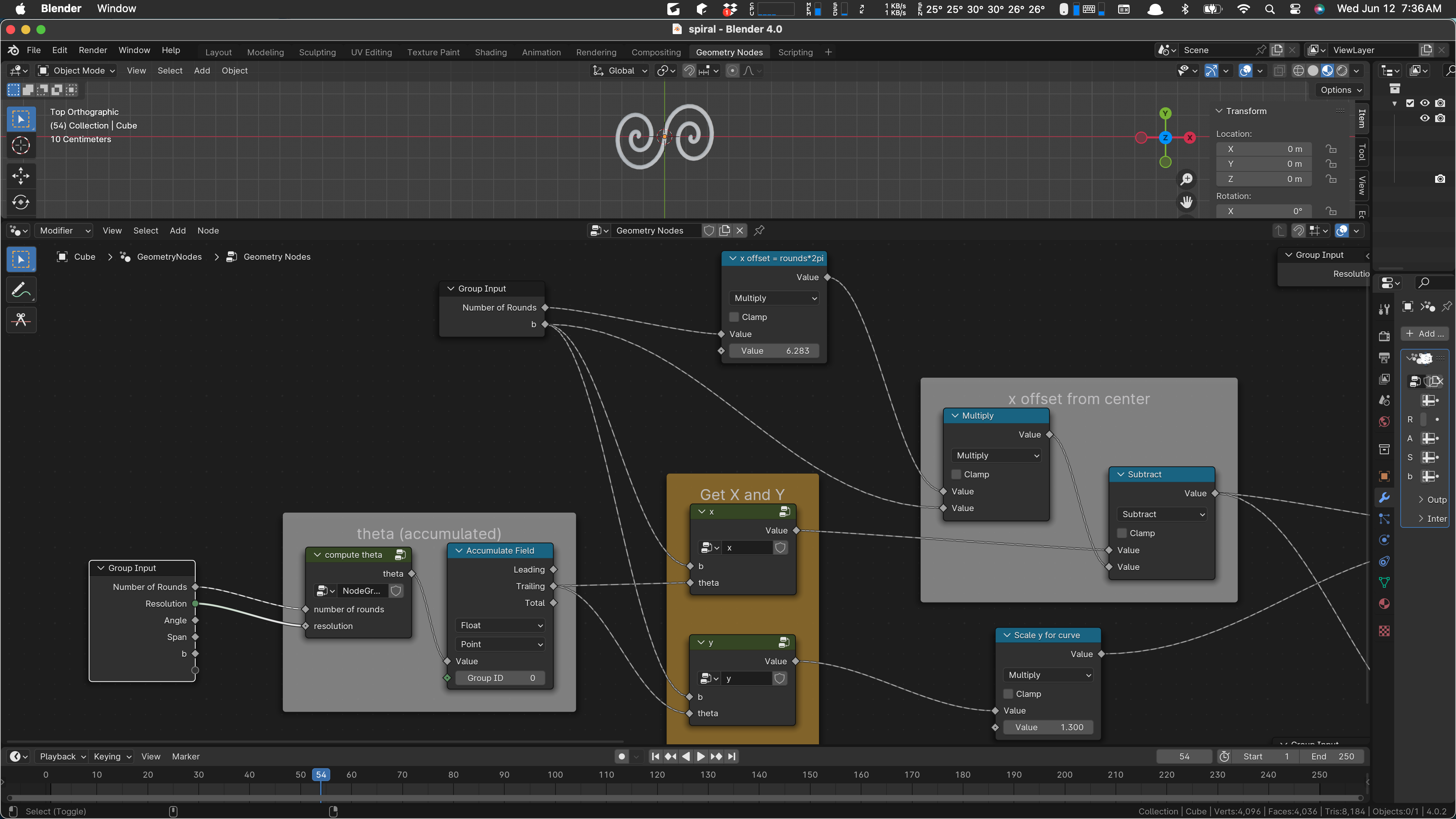Image resolution: width=1456 pixels, height=819 pixels.
Task: Switch to Rendered viewport shading
Action: point(1342,71)
